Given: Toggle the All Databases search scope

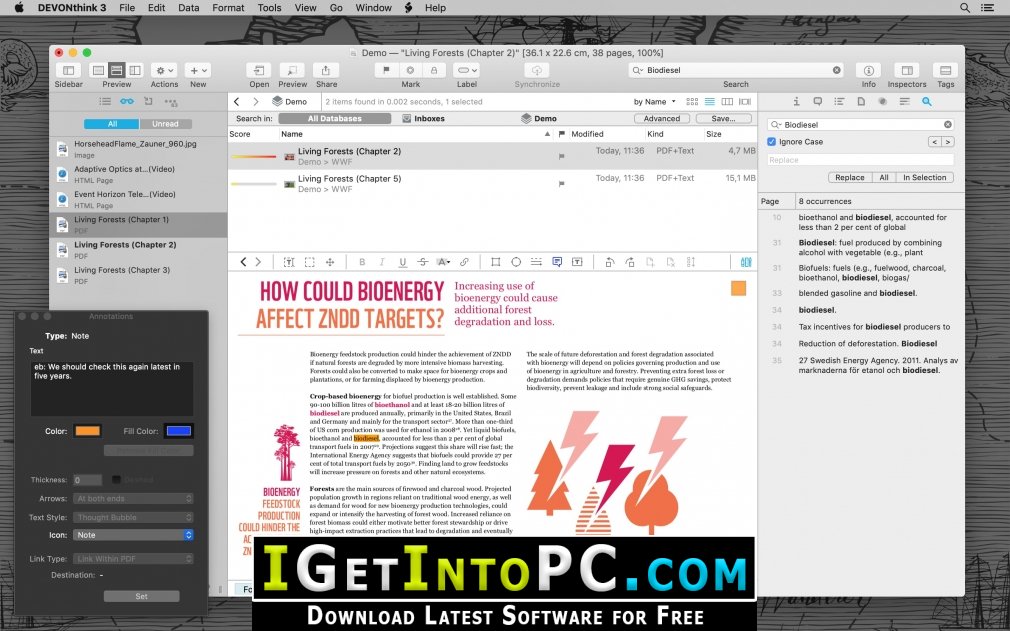Looking at the screenshot, I should [x=334, y=118].
